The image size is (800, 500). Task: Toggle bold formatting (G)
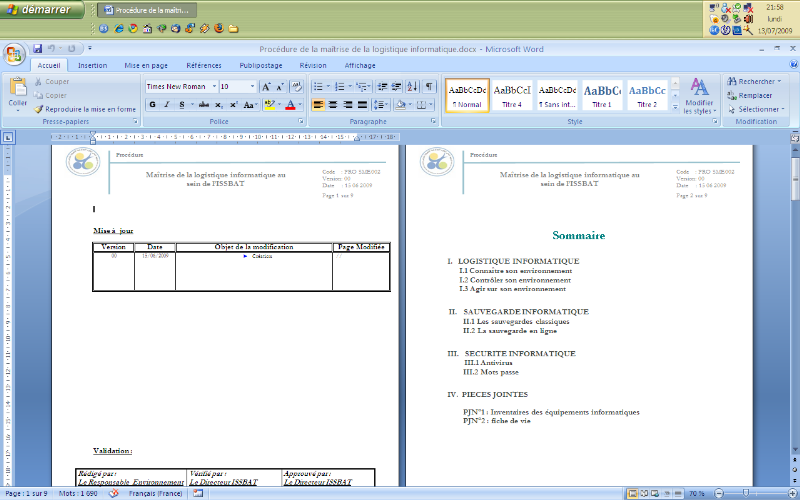(153, 104)
